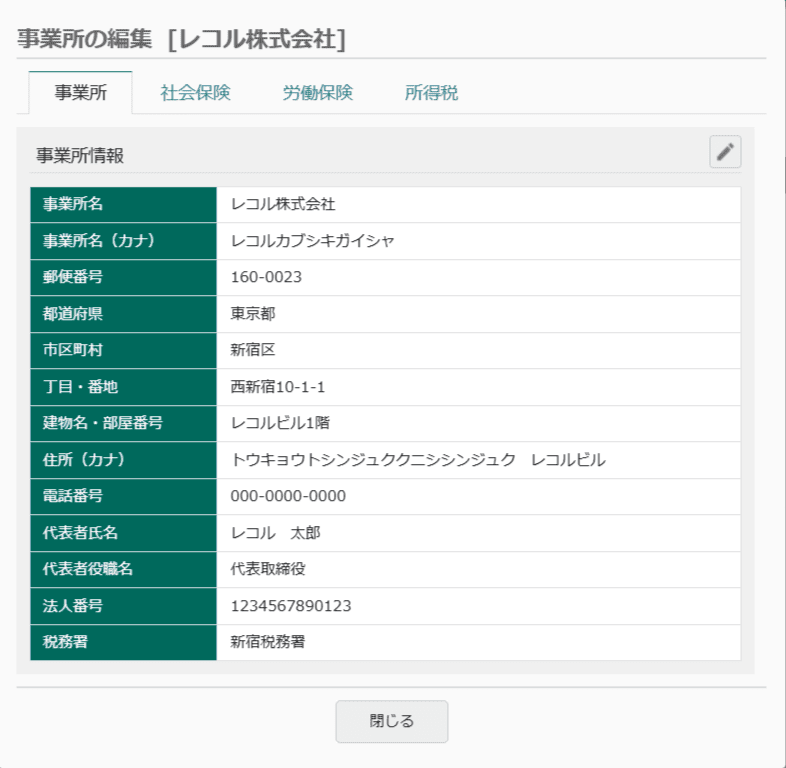This screenshot has height=768, width=786.
Task: Click the 事業所情報 section heading
Action: pos(80,156)
